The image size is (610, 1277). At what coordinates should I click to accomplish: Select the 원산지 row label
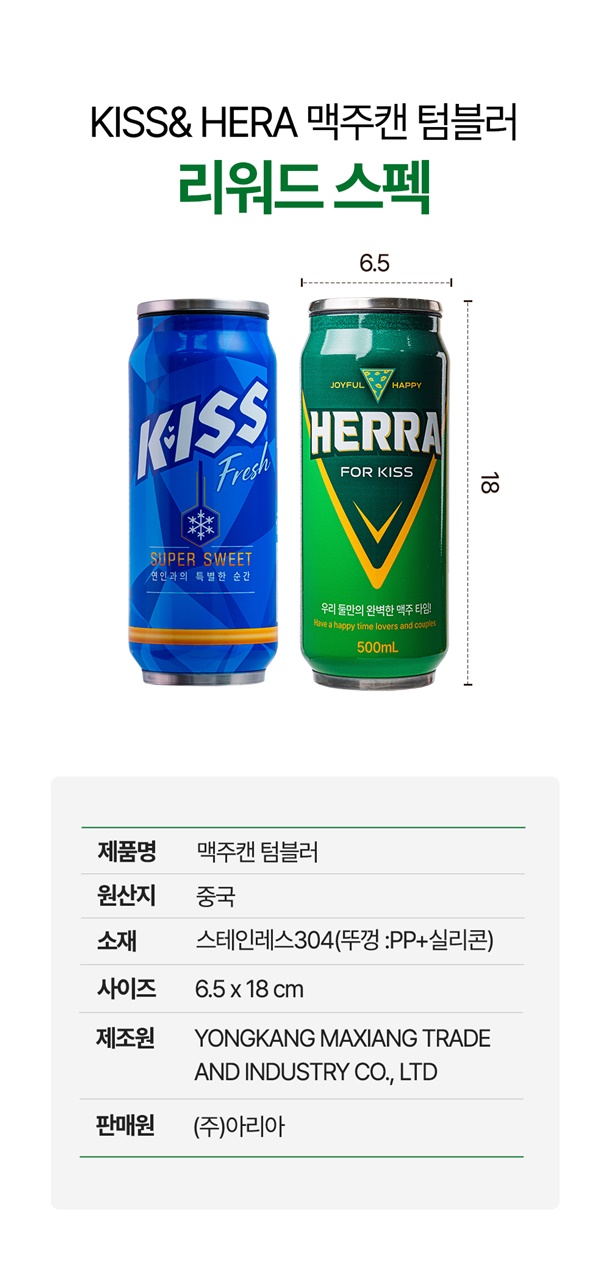point(126,895)
